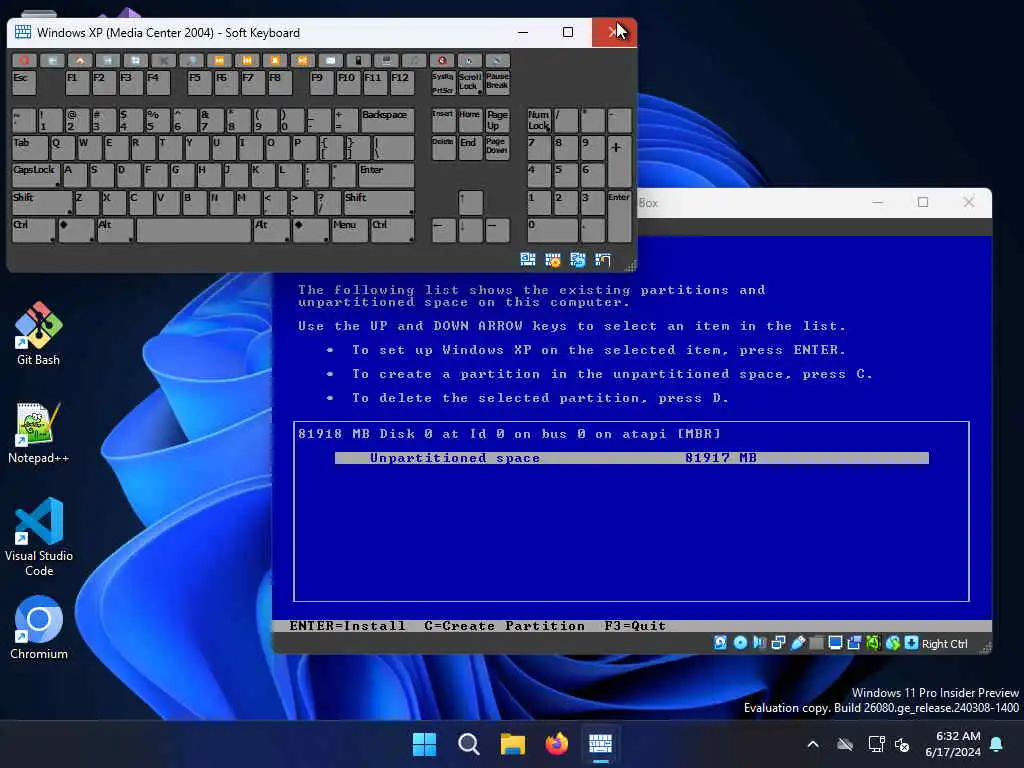Click the F8 key on soft keyboard
The image size is (1024, 768).
point(280,83)
